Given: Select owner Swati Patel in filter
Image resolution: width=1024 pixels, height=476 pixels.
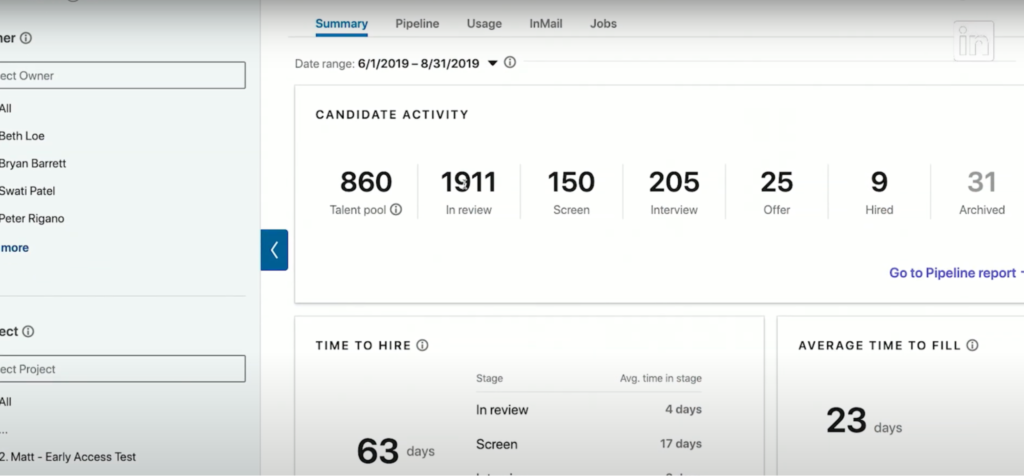Looking at the screenshot, I should (x=28, y=191).
